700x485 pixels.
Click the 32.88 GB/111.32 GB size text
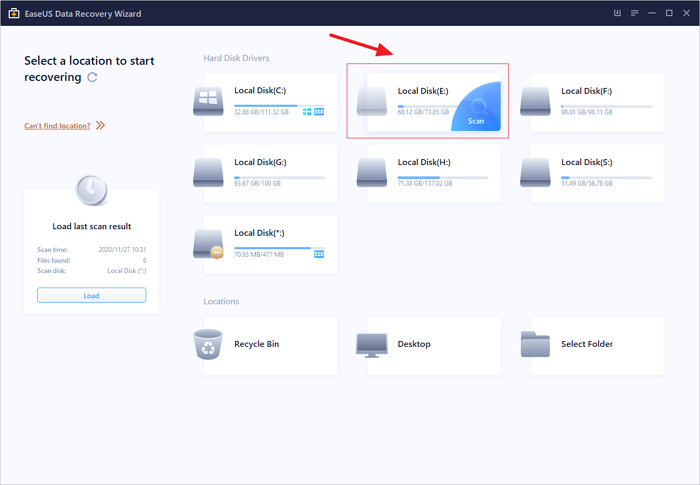[x=262, y=112]
